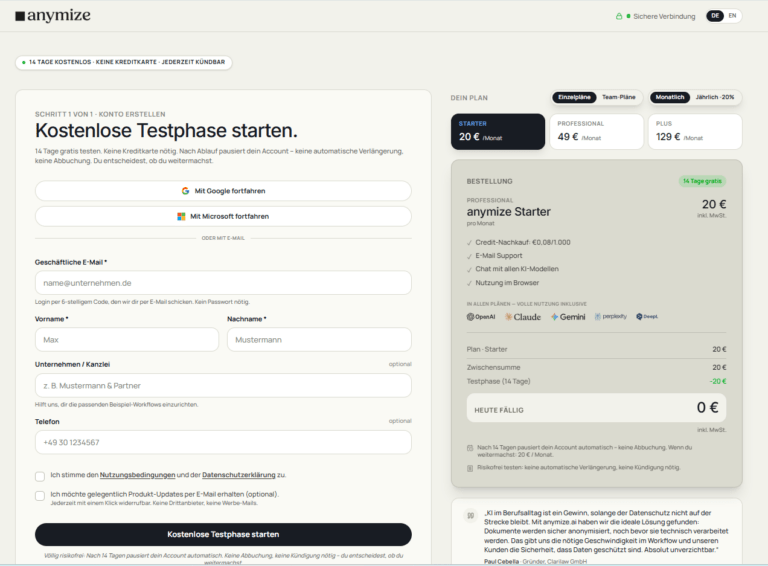
Task: Click checkmark beside Nutzung im Browser
Action: [x=470, y=283]
